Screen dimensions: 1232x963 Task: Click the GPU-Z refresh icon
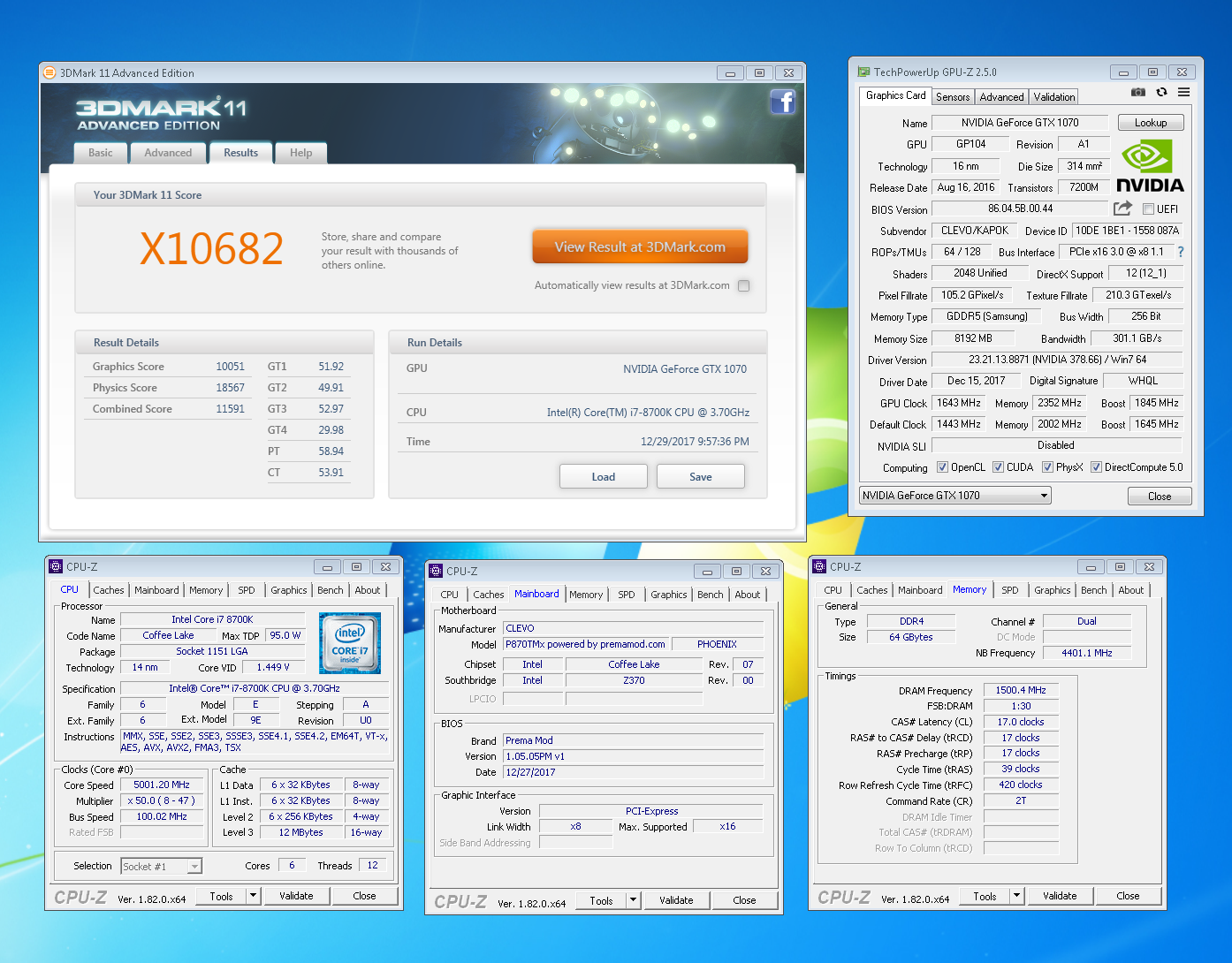(1161, 92)
